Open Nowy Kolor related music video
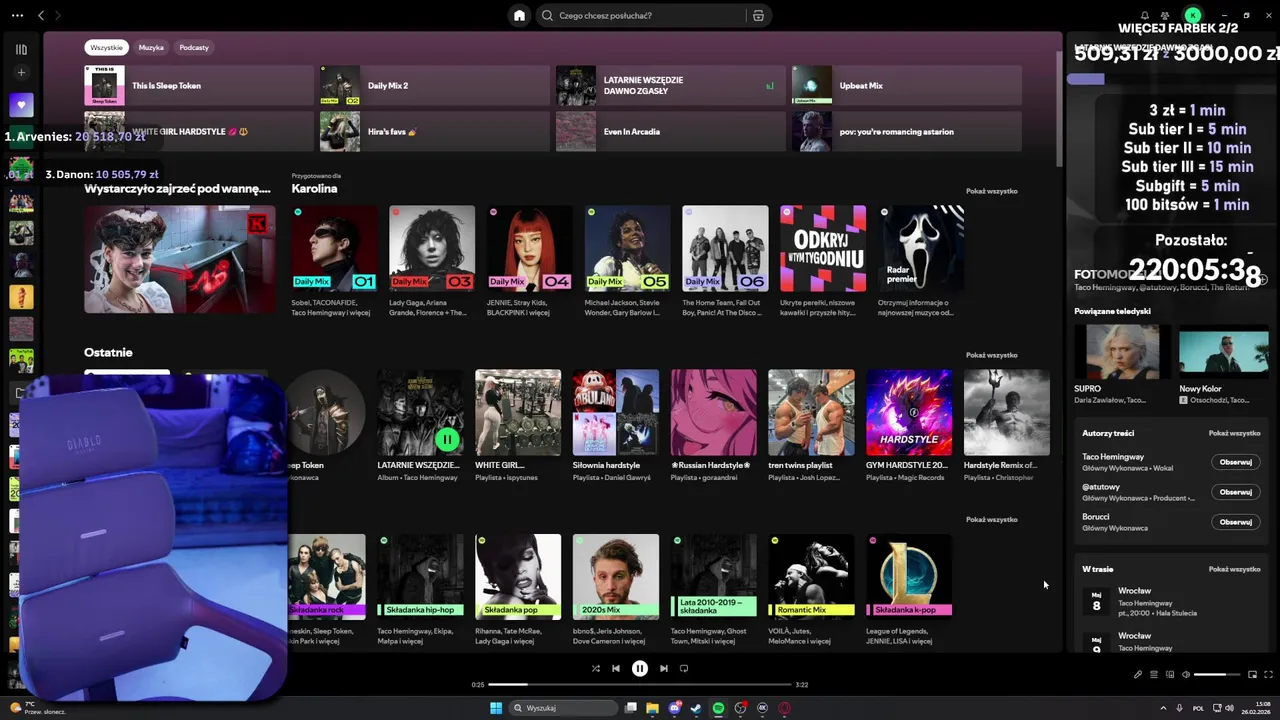The width and height of the screenshot is (1280, 720). point(1224,352)
